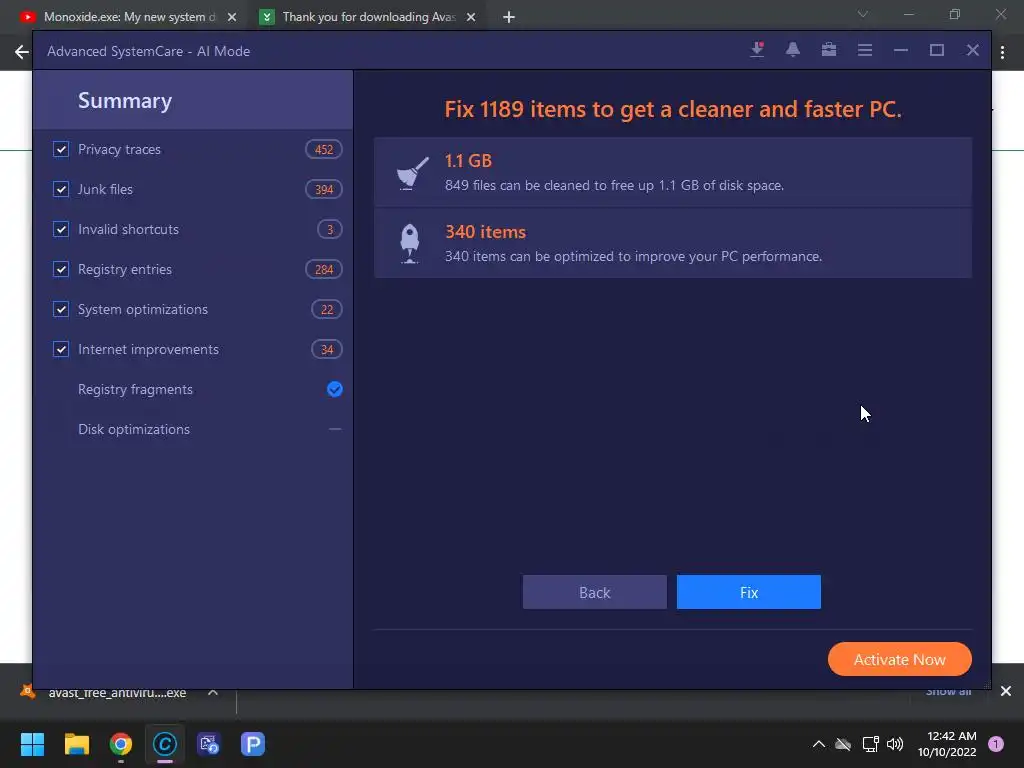Screen dimensions: 1024x768
Task: Click the 452 privacy traces count
Action: click(x=324, y=150)
